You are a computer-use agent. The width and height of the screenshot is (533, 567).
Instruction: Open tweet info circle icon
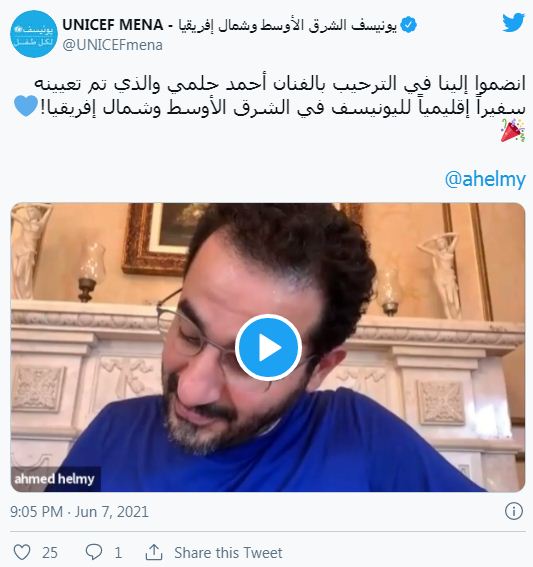pyautogui.click(x=513, y=511)
